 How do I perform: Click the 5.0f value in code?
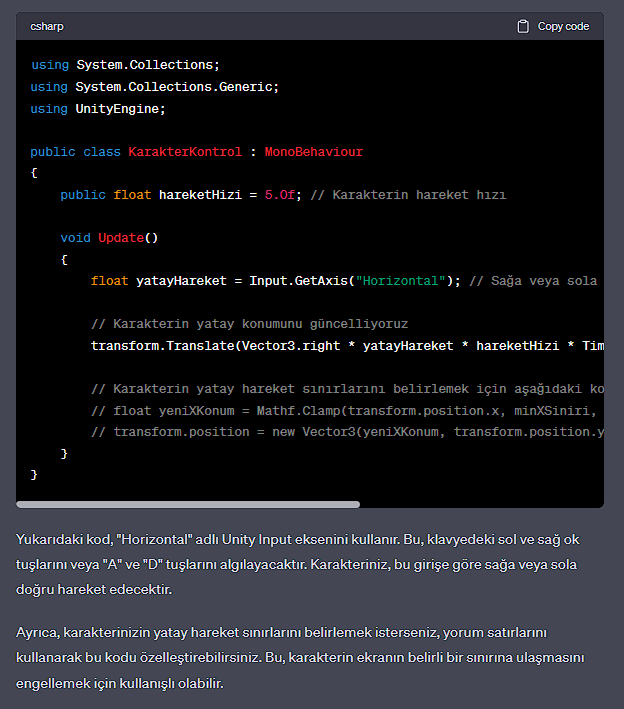click(x=280, y=195)
